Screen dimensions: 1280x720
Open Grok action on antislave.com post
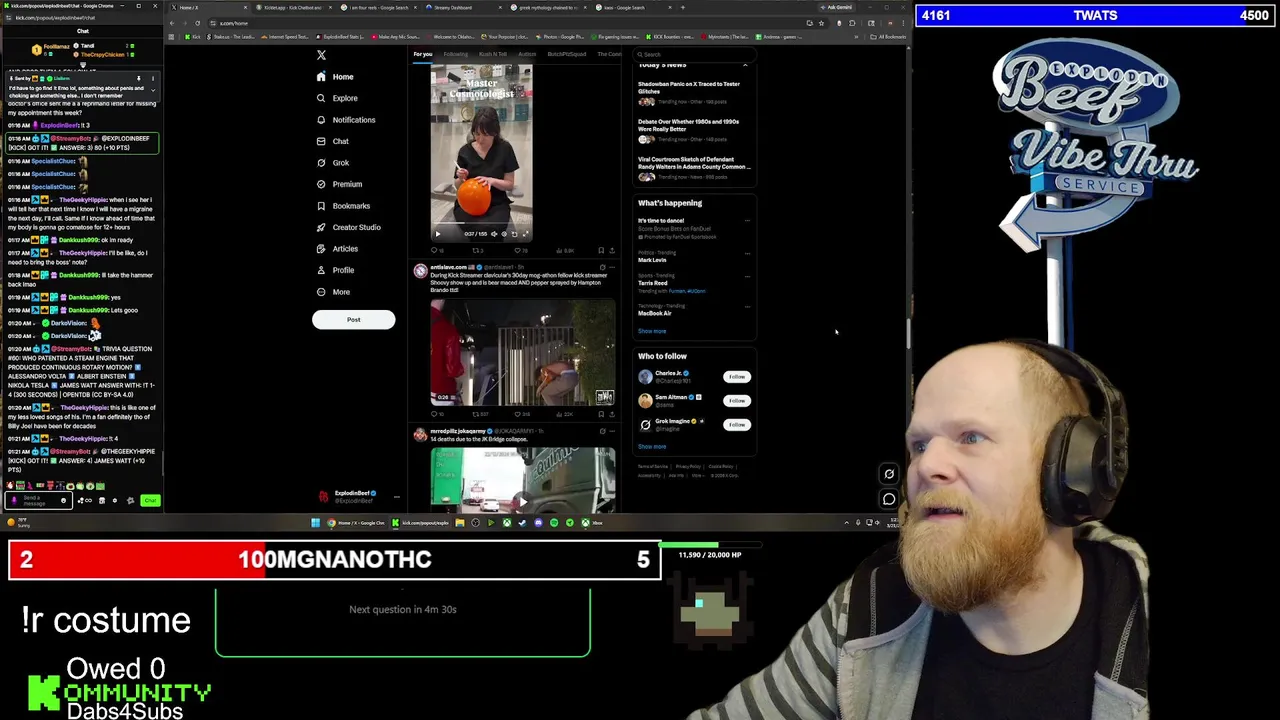[x=602, y=267]
